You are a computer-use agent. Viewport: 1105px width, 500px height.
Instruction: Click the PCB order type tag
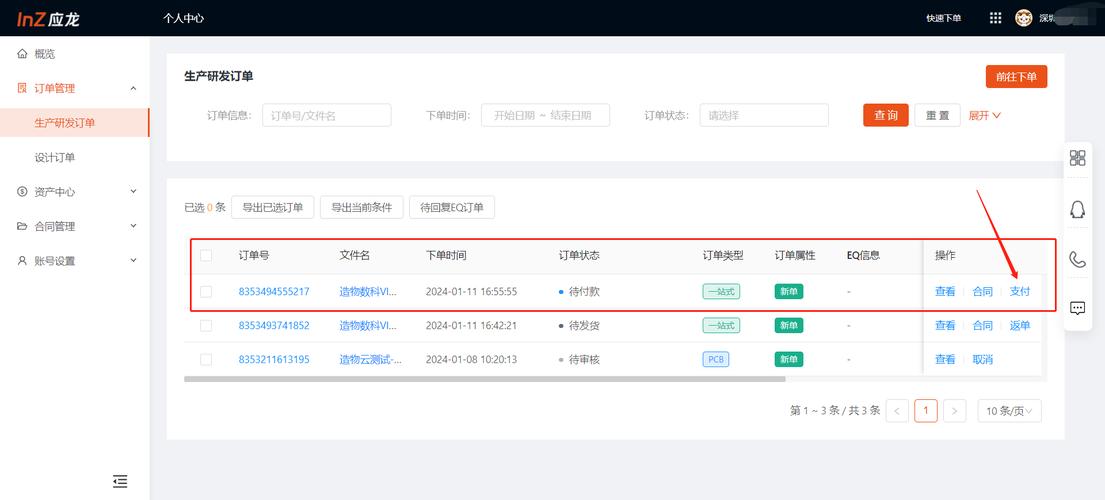(715, 359)
